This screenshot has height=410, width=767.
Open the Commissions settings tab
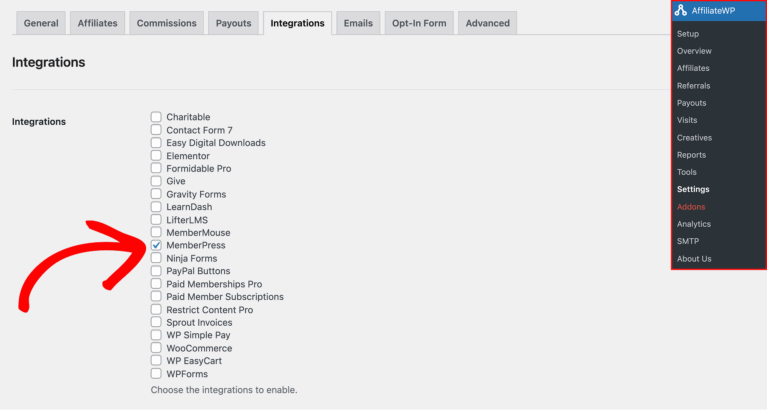(166, 23)
